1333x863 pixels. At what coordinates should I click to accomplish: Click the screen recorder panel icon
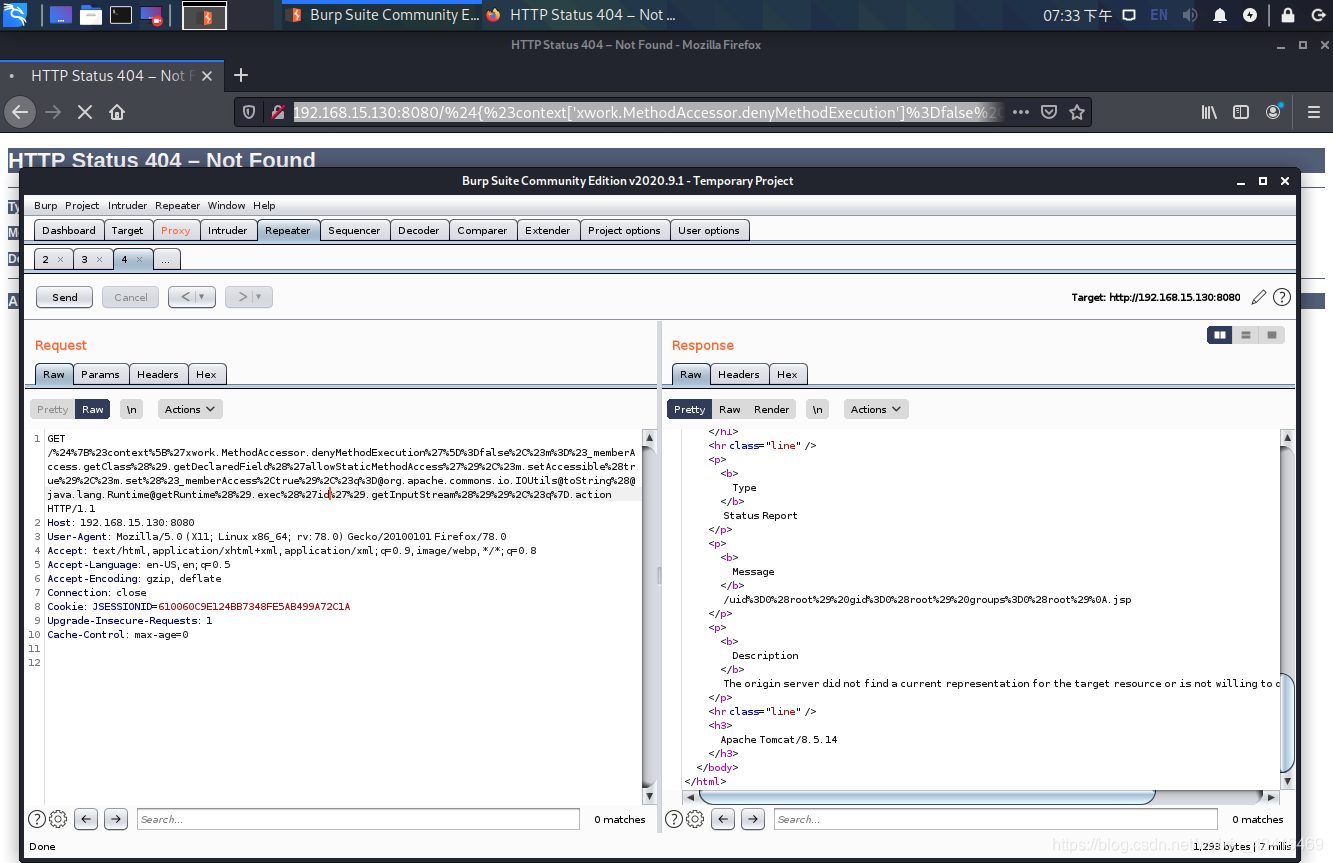click(152, 15)
